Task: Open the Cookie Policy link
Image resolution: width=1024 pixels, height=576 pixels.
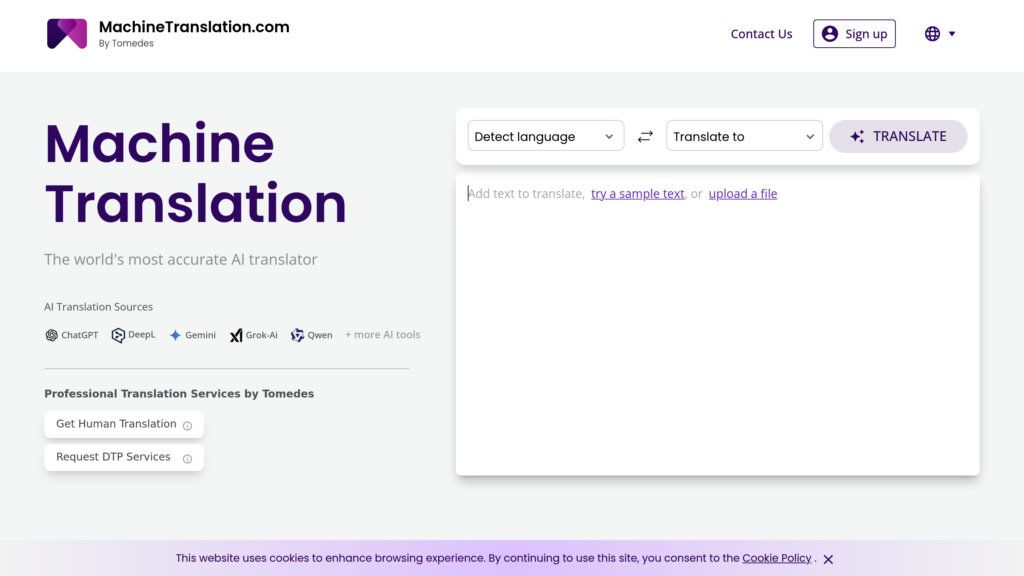Action: tap(777, 558)
